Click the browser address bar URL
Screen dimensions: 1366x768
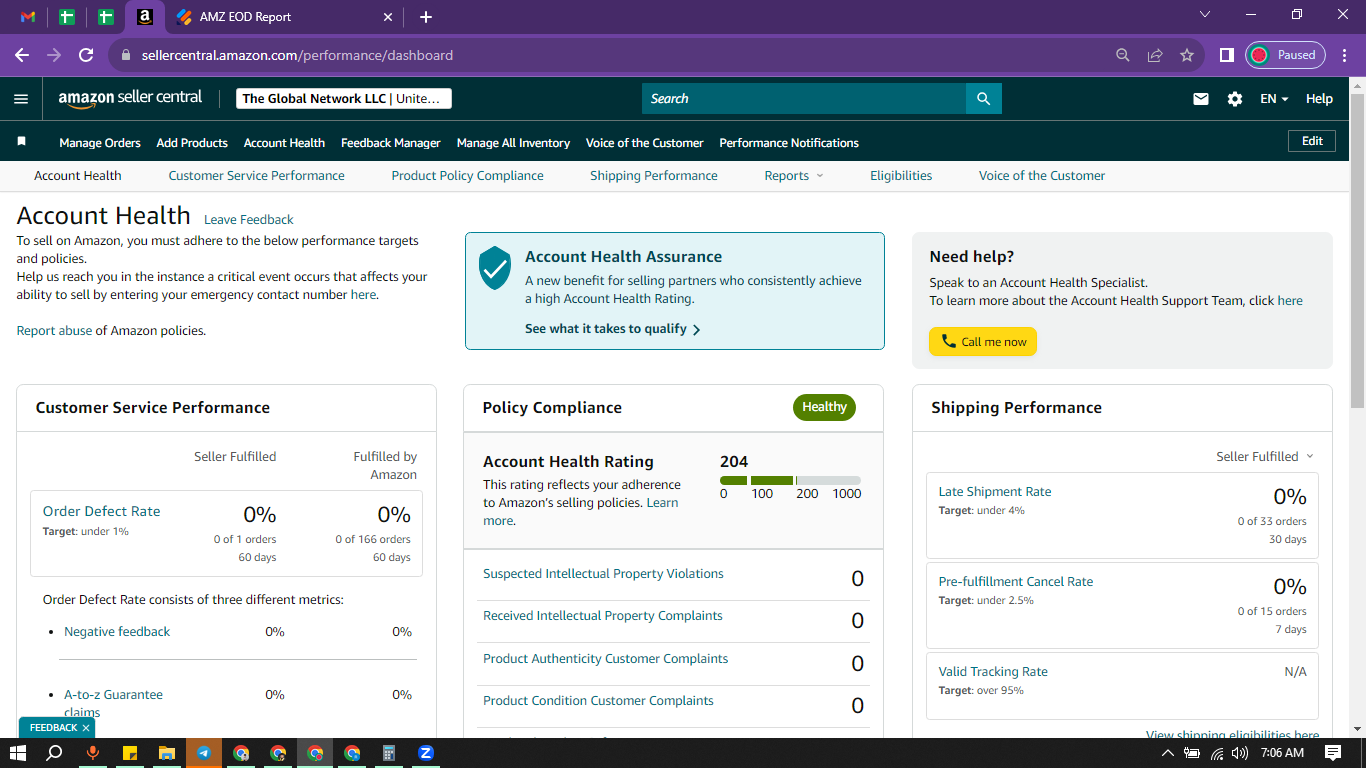298,55
